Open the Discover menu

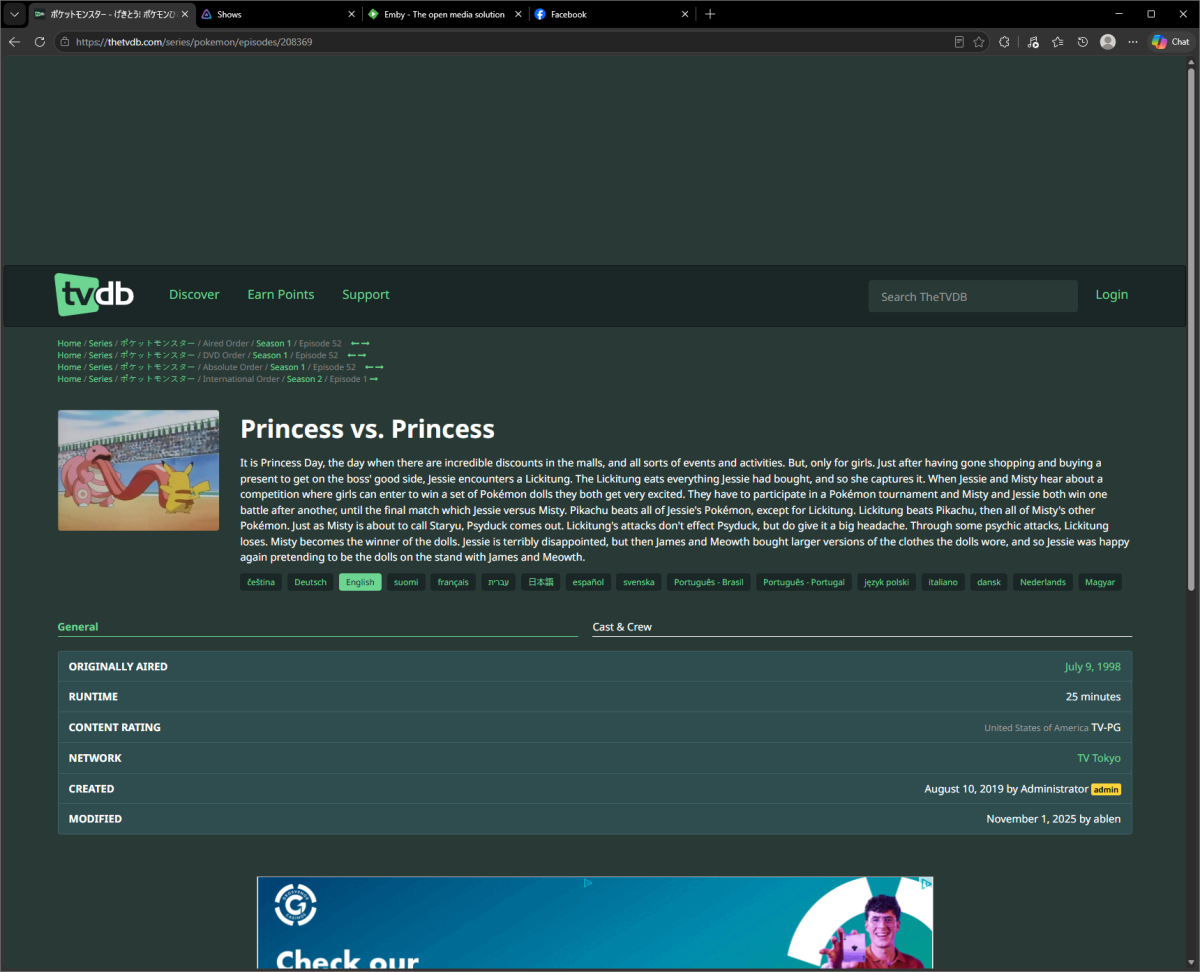click(x=194, y=295)
